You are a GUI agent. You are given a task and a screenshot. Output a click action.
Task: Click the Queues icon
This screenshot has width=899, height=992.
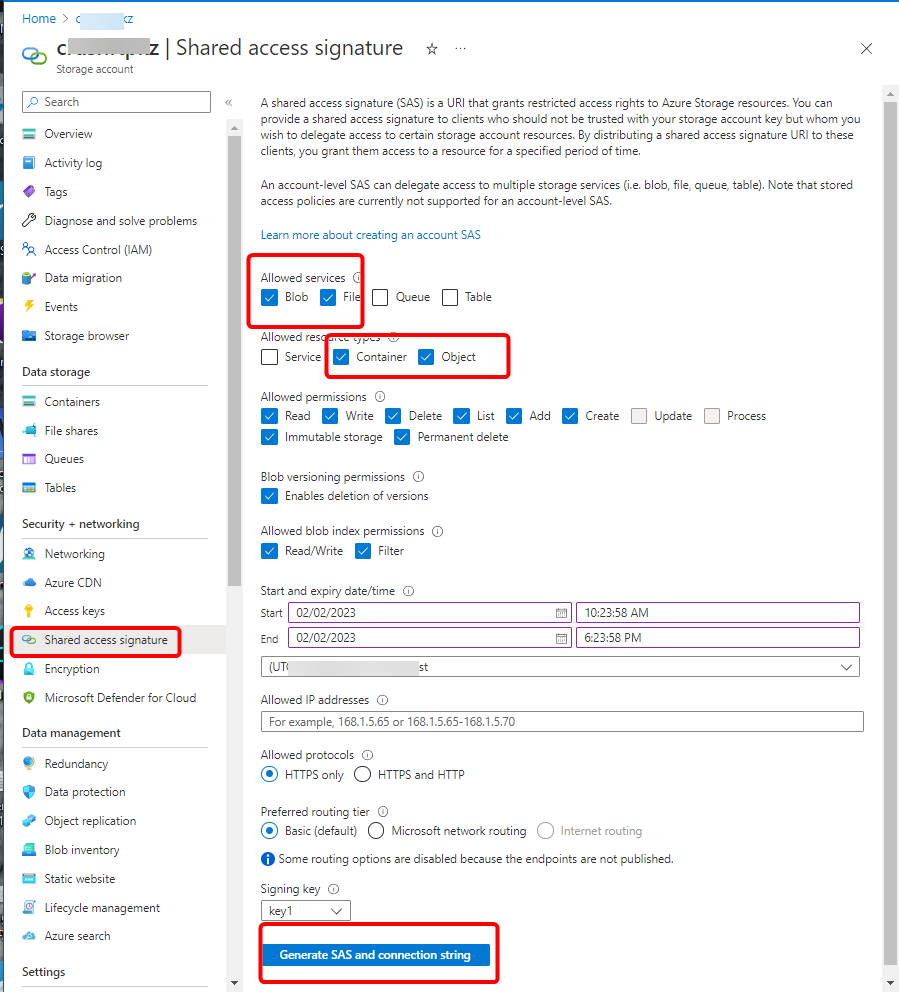tap(29, 459)
